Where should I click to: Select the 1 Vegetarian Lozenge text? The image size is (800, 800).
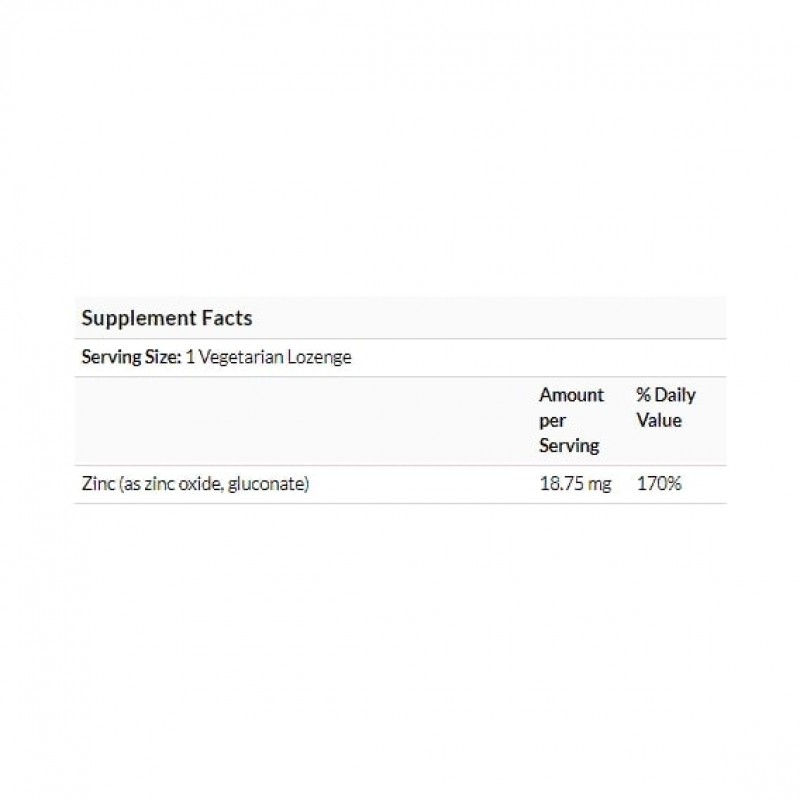click(x=268, y=357)
